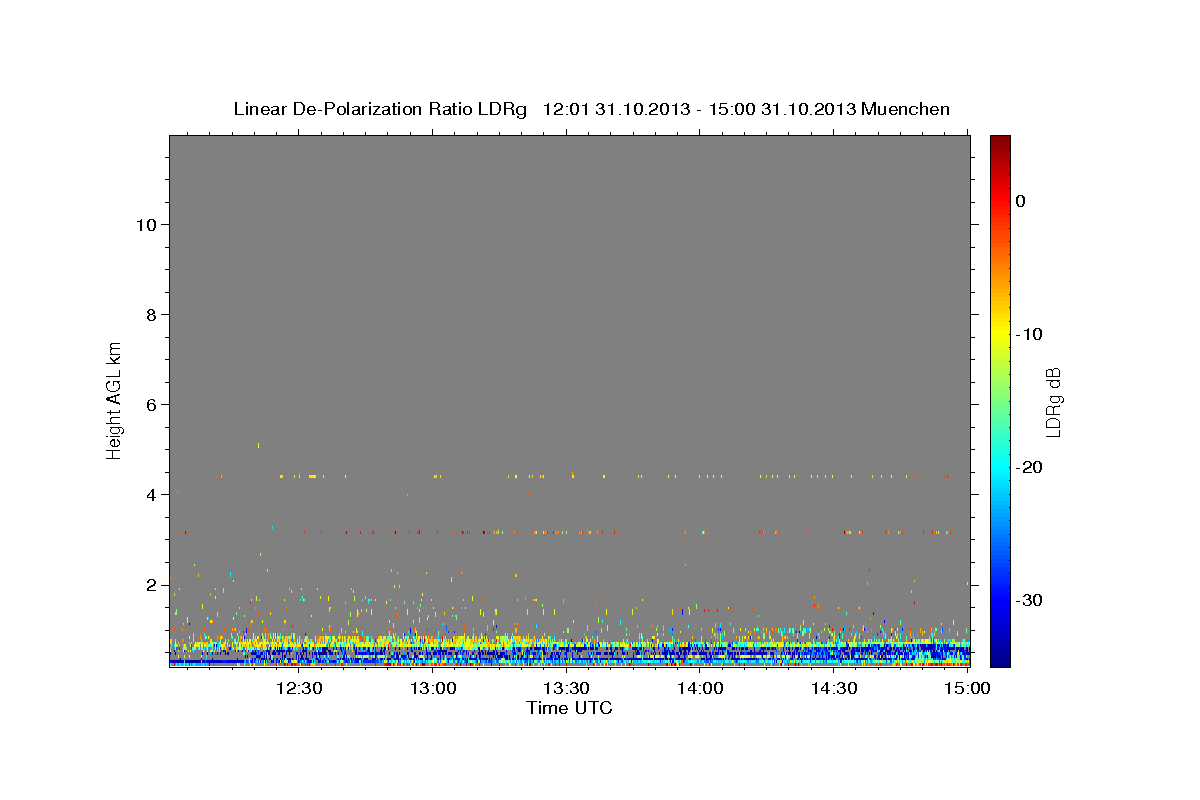Select the 13:00 time tick label
Image resolution: width=1200 pixels, height=800 pixels.
(433, 688)
